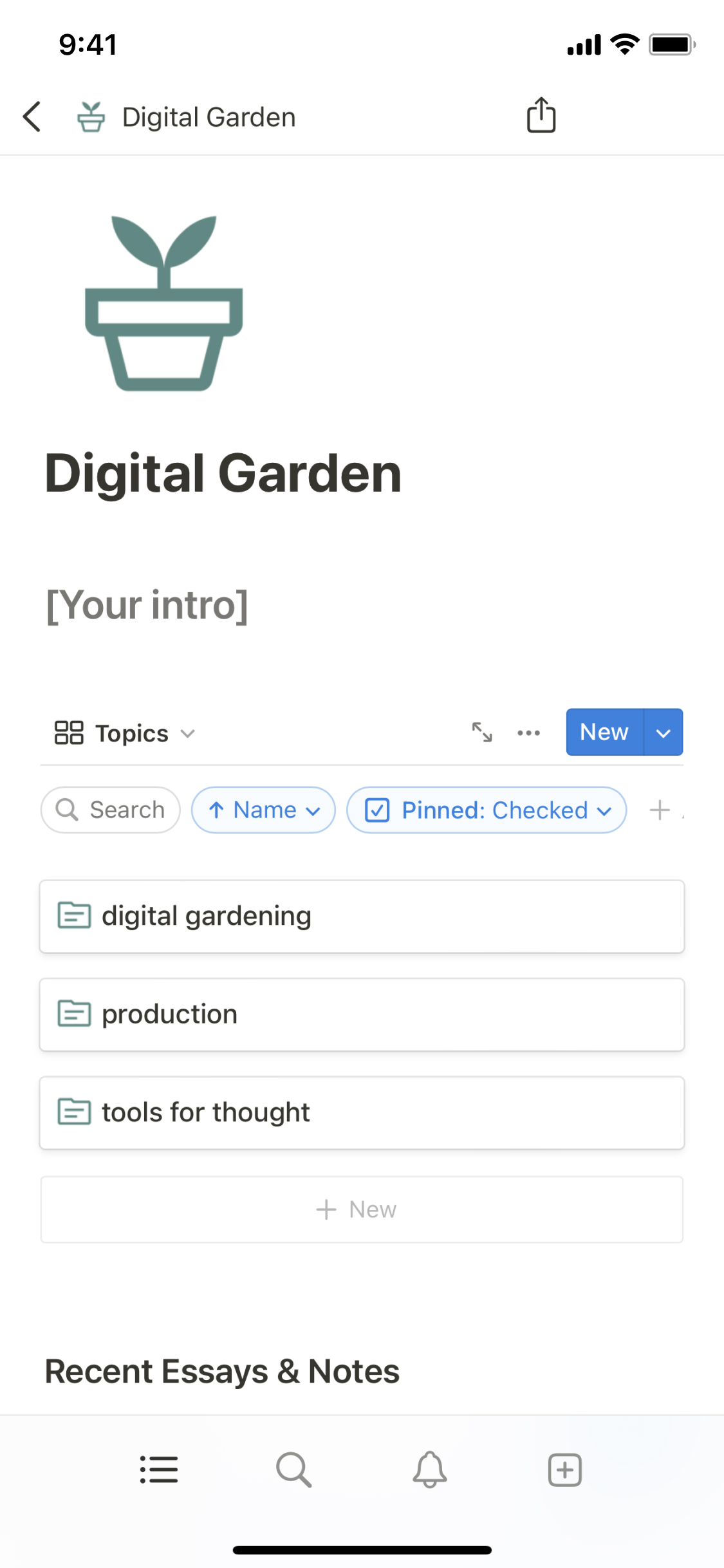Open the Pinned: Checked filter
Viewport: 724px width, 1568px height.
pos(487,810)
